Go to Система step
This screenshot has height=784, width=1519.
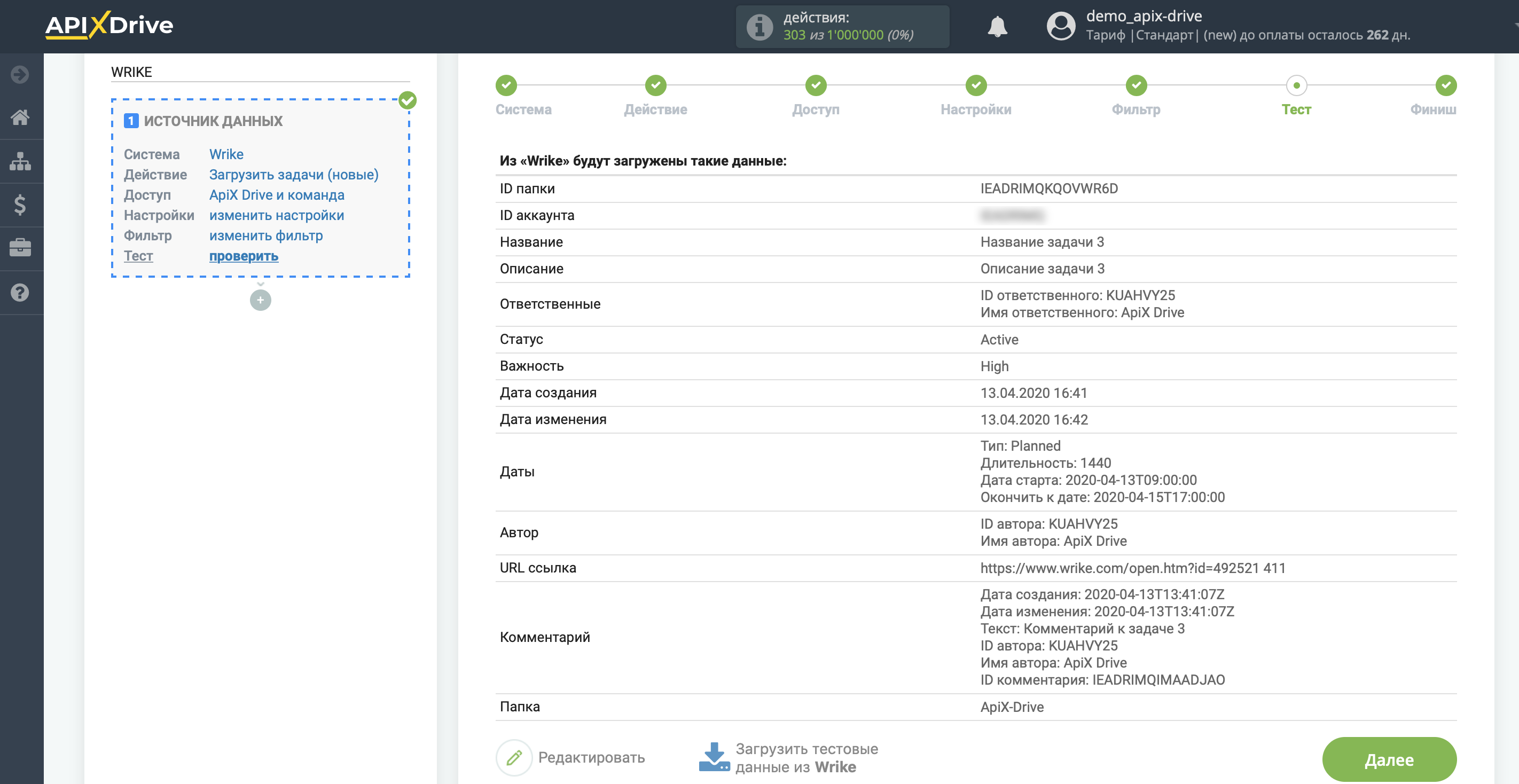(523, 97)
